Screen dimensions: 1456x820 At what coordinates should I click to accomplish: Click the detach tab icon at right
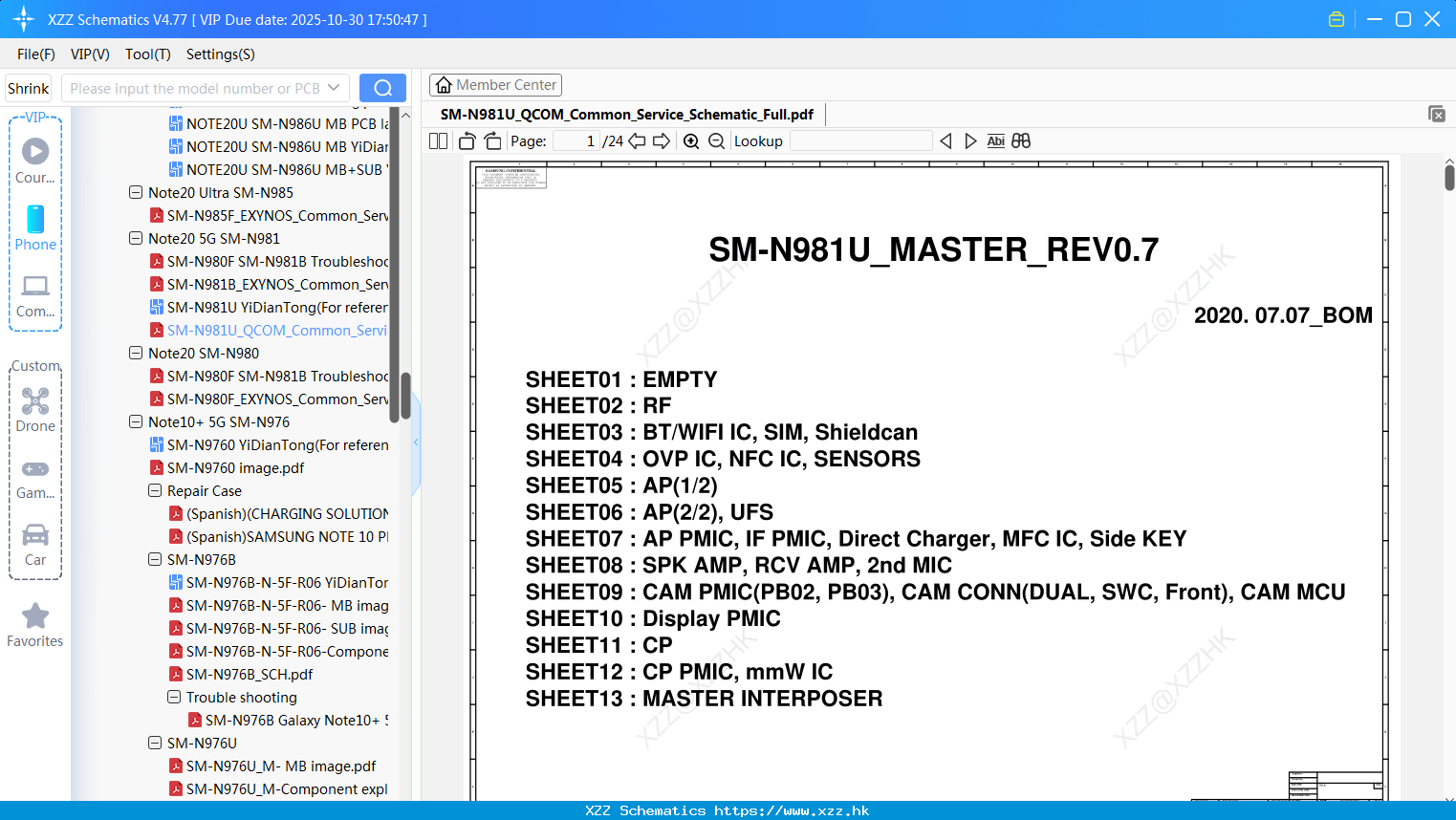[x=1437, y=114]
